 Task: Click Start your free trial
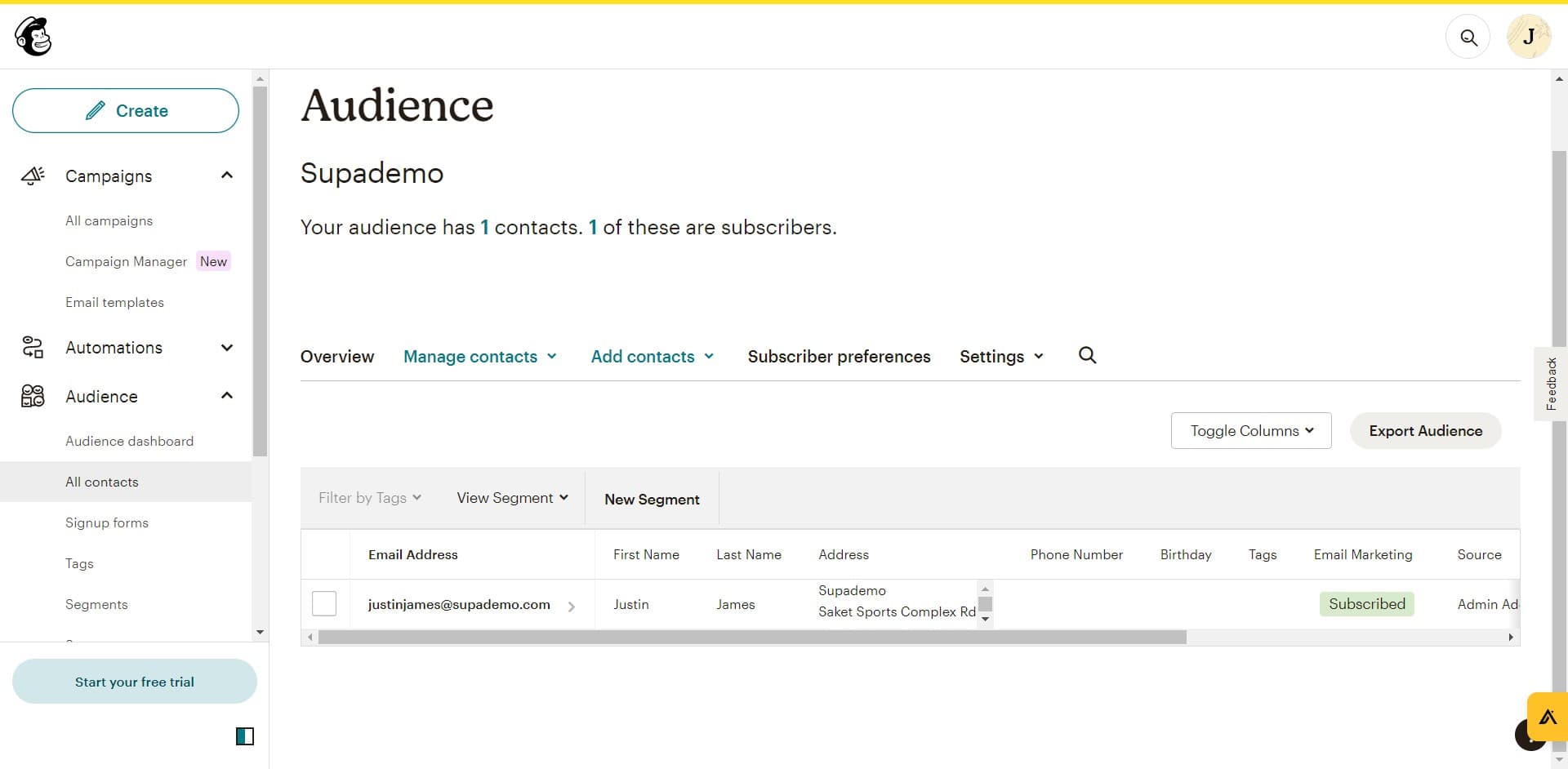click(x=134, y=681)
